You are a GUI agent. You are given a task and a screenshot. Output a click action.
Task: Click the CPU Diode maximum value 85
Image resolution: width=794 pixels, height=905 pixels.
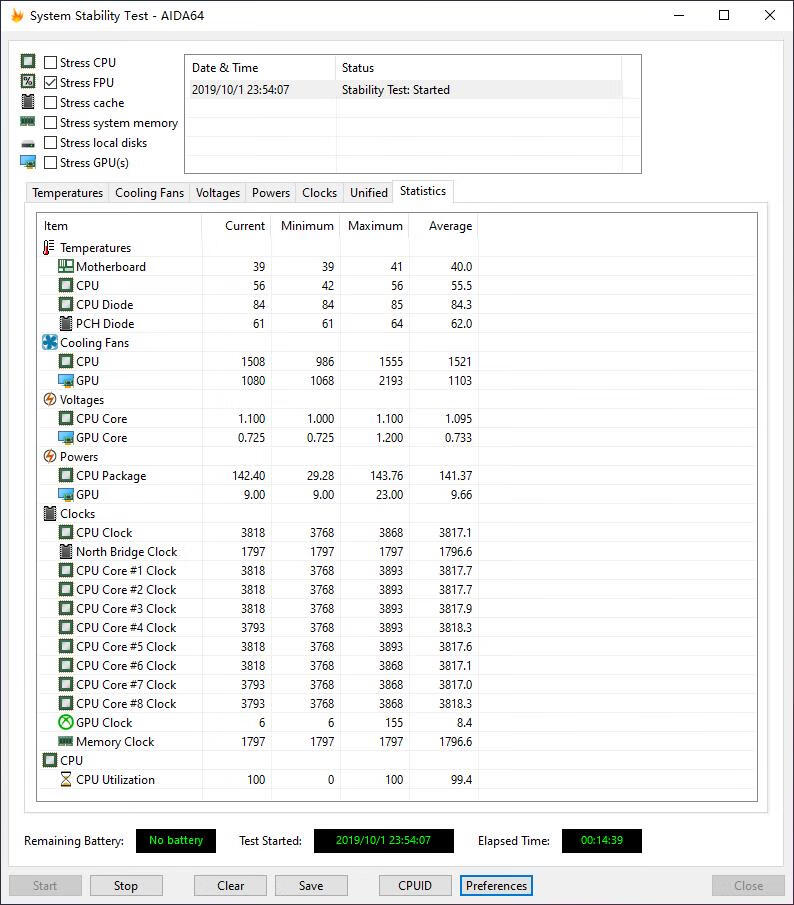point(396,304)
